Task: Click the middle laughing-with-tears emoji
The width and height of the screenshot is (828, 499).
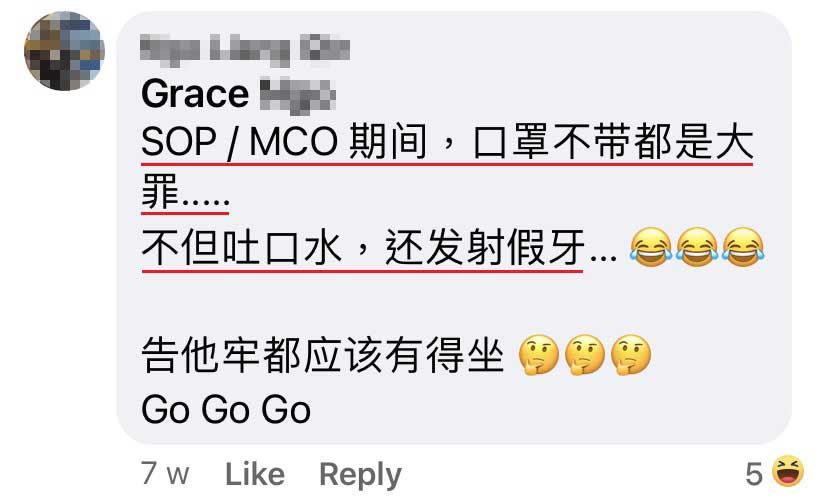Action: pos(697,247)
